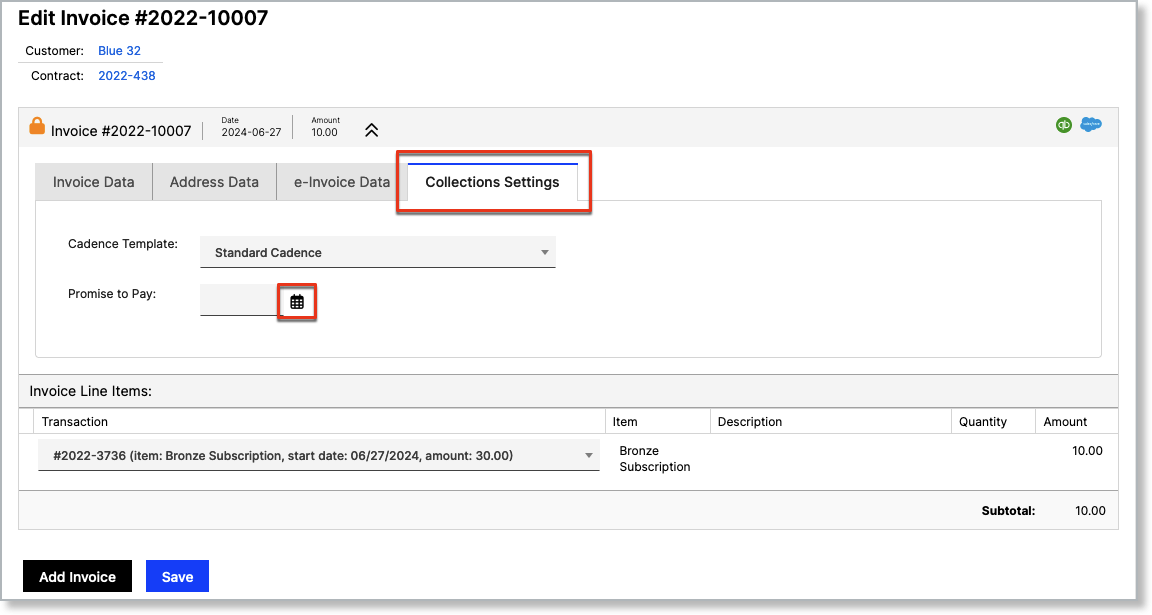The height and width of the screenshot is (615, 1152).
Task: Open customer link Blue 32
Action: click(x=119, y=51)
